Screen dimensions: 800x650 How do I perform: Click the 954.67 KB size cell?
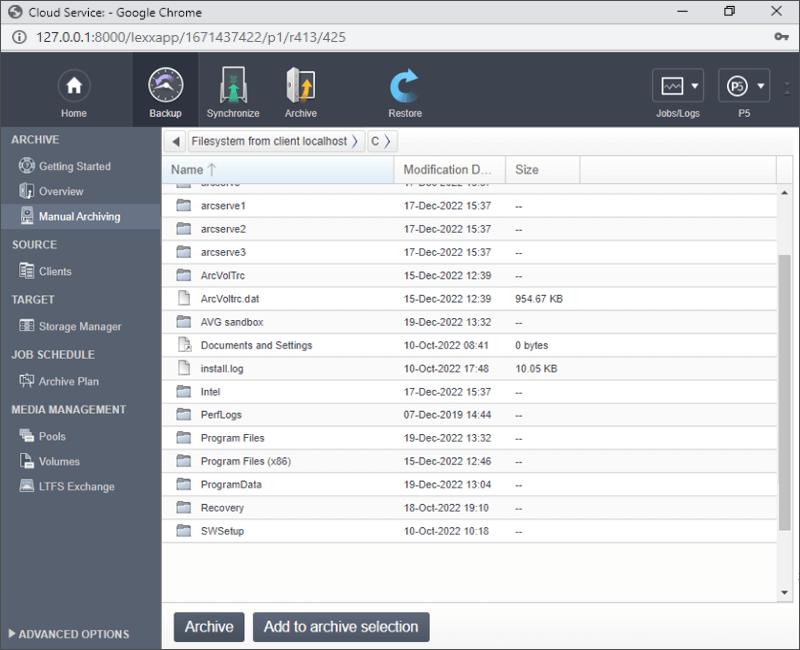tap(539, 299)
